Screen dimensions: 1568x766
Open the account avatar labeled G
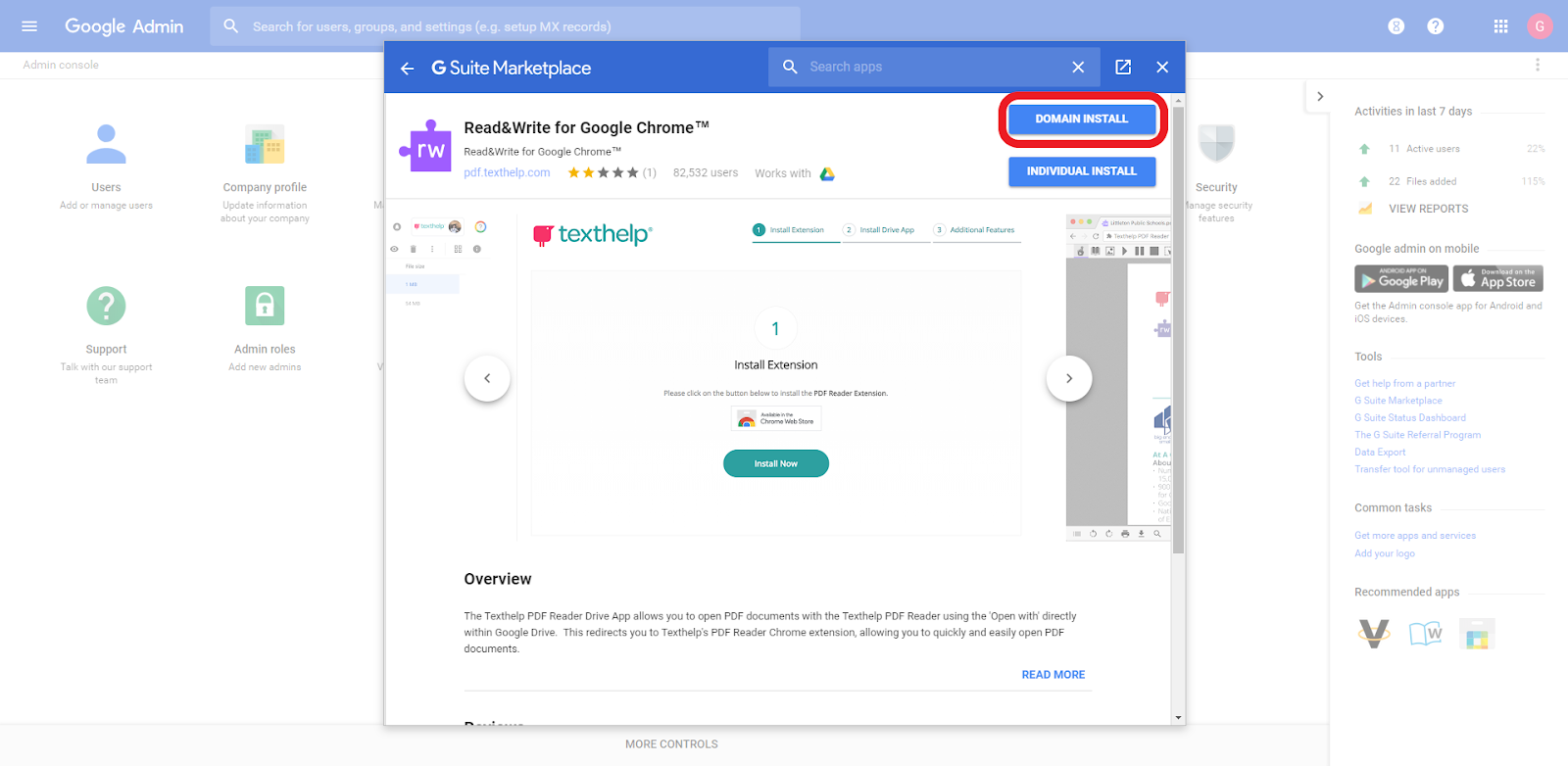(x=1540, y=26)
